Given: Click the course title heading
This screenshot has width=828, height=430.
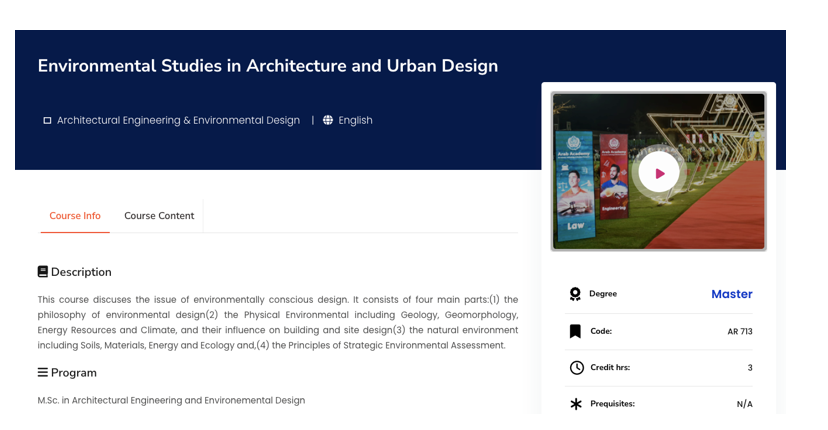Looking at the screenshot, I should (267, 66).
